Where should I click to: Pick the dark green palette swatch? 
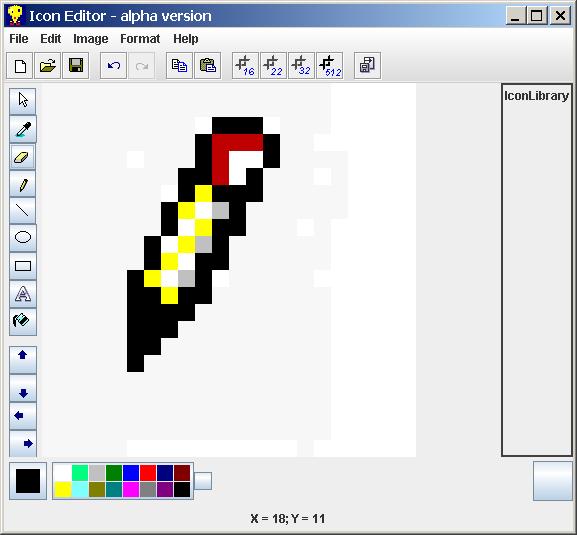click(114, 473)
